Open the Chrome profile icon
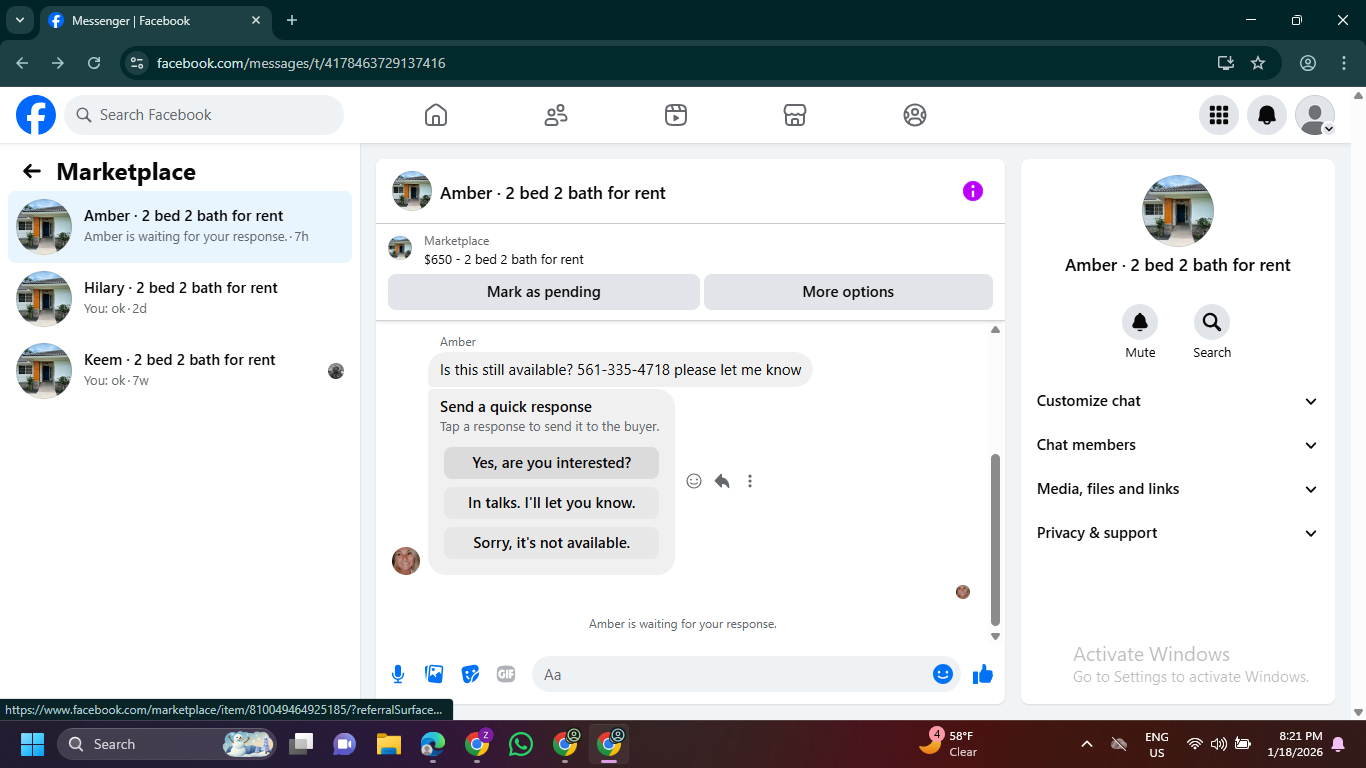 pos(1308,63)
